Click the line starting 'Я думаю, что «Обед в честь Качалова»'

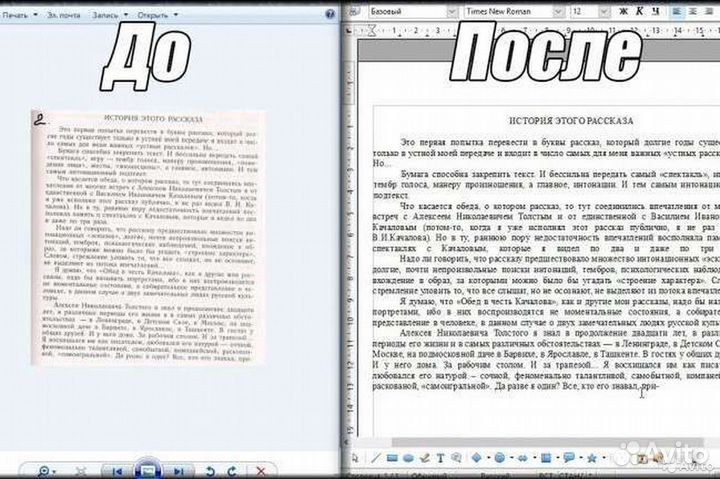[x=560, y=301]
